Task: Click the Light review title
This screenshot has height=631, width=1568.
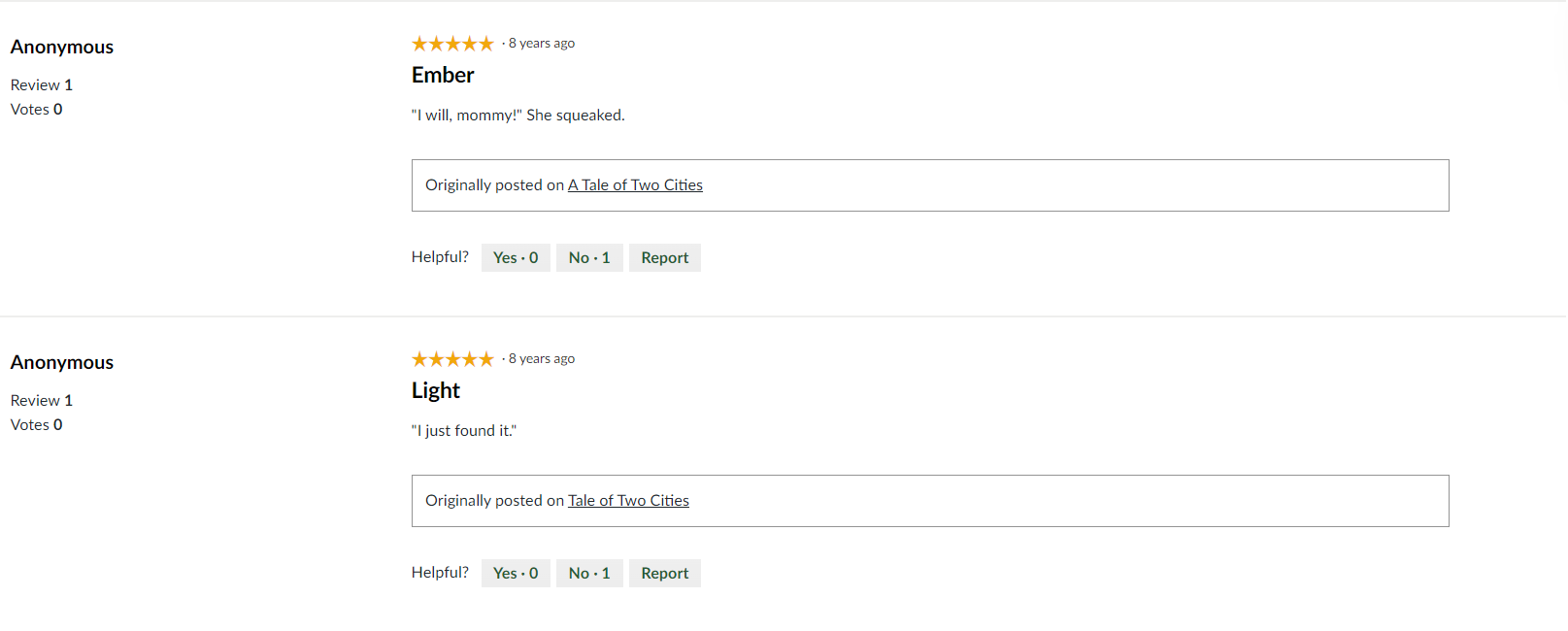Action: (436, 390)
